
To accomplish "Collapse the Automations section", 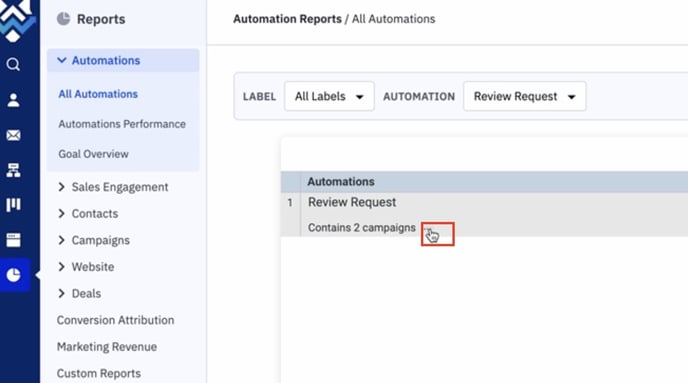I will point(123,60).
